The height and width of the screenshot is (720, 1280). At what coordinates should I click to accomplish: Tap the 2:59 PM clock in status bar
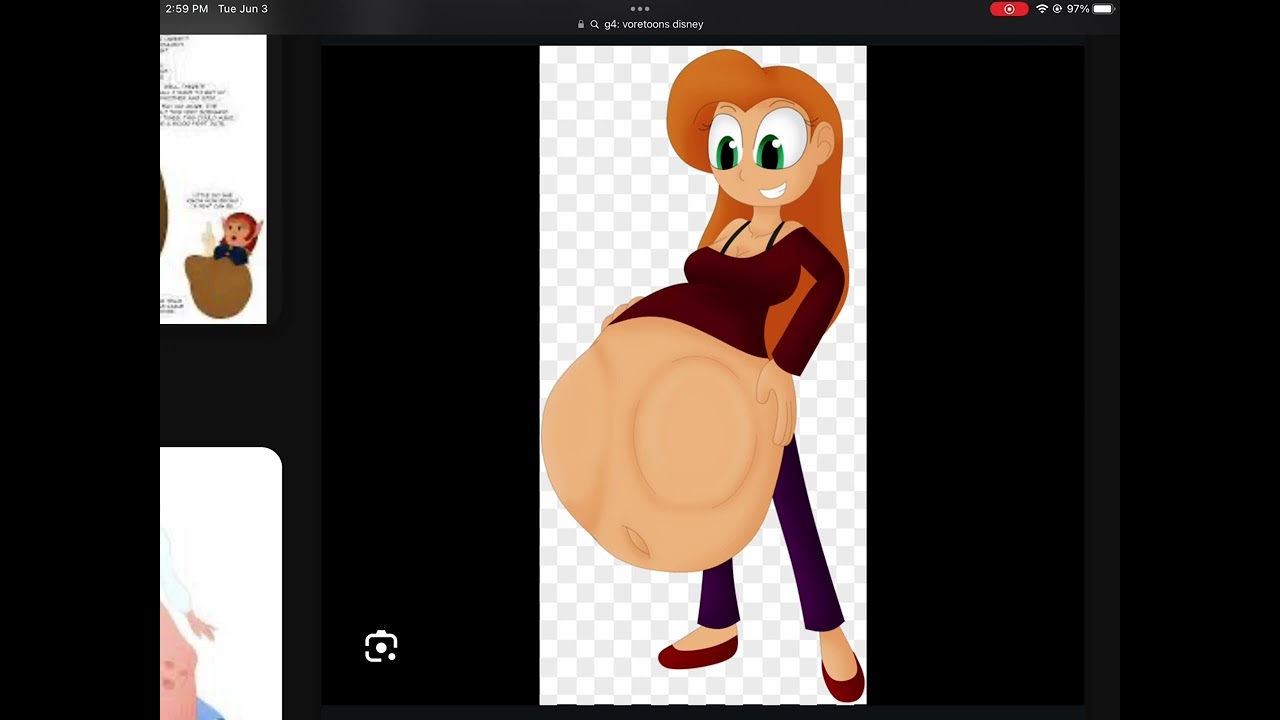point(187,9)
